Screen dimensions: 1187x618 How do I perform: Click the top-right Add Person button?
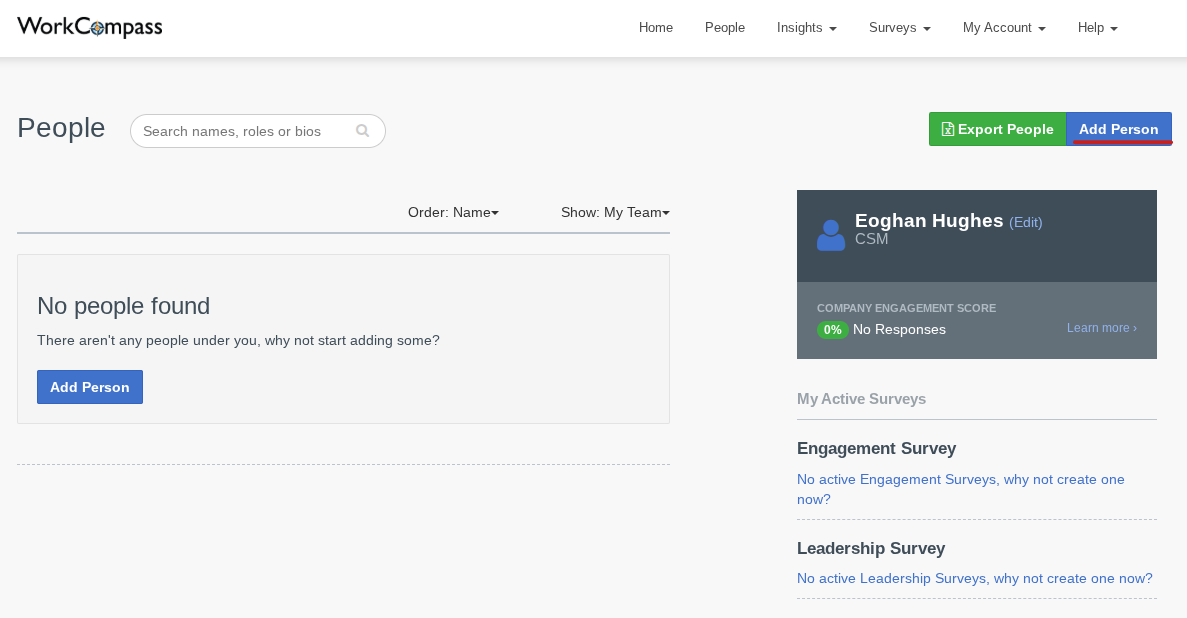[1118, 129]
